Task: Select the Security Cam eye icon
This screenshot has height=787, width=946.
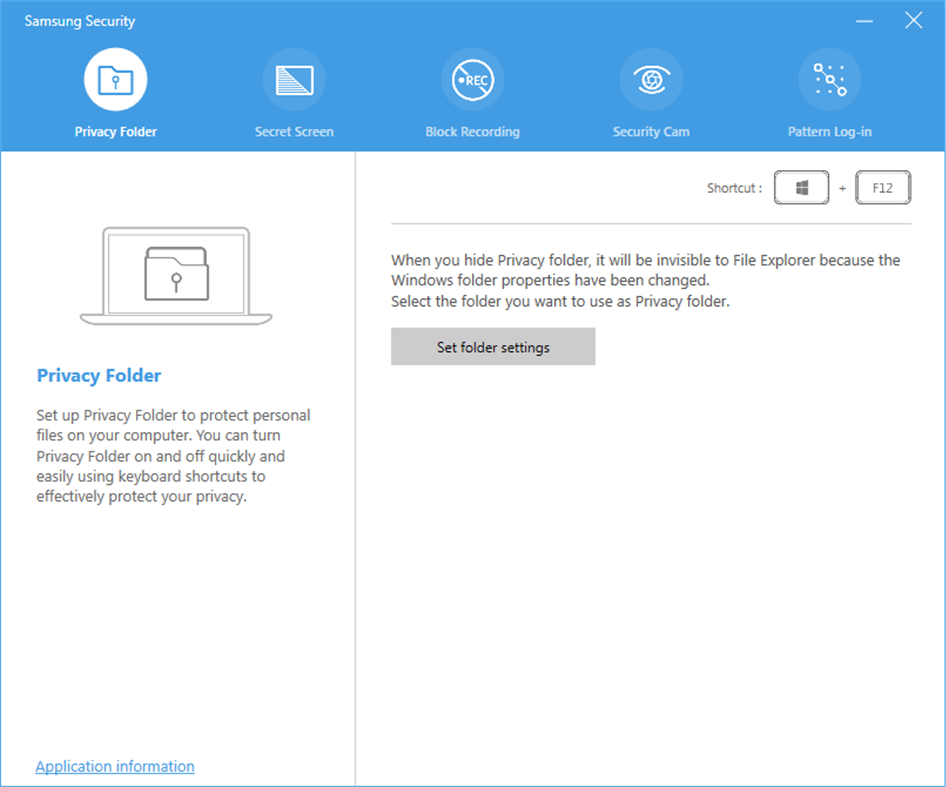Action: (x=651, y=79)
